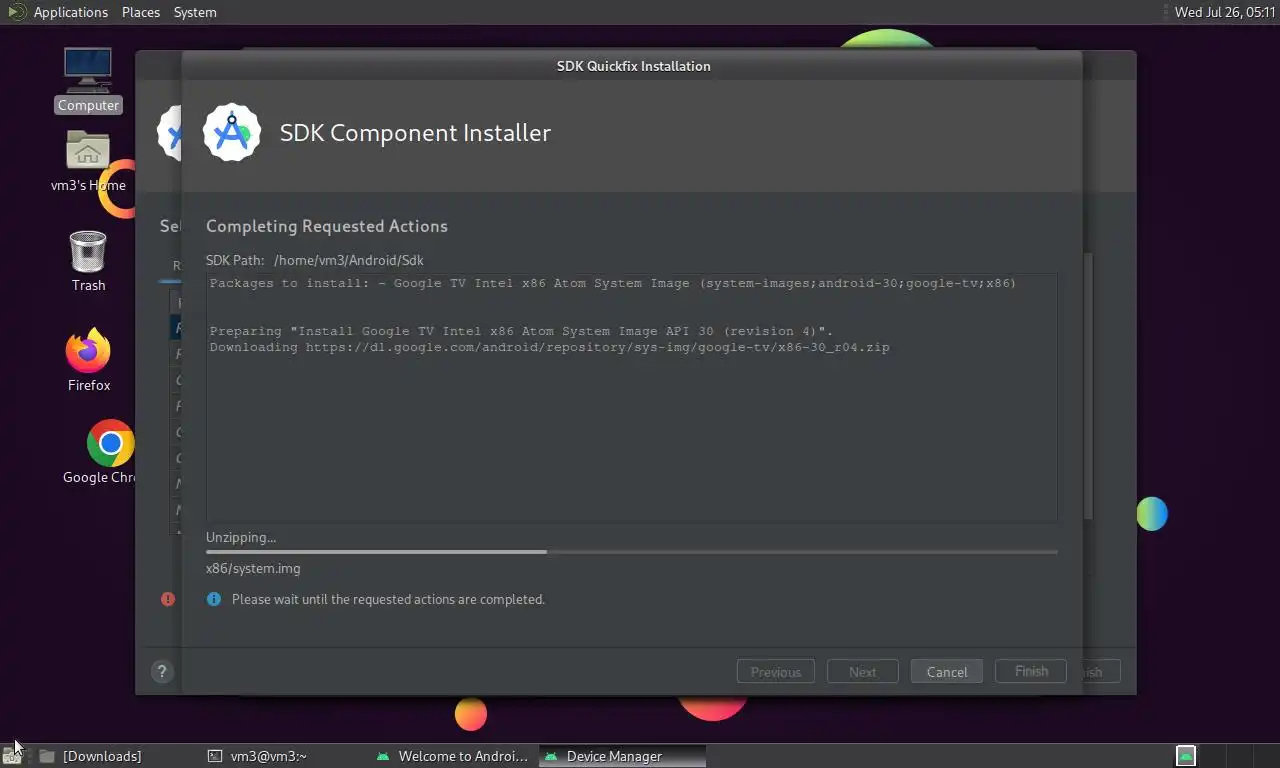Click the red error icon in background window
1280x768 pixels.
coord(168,599)
